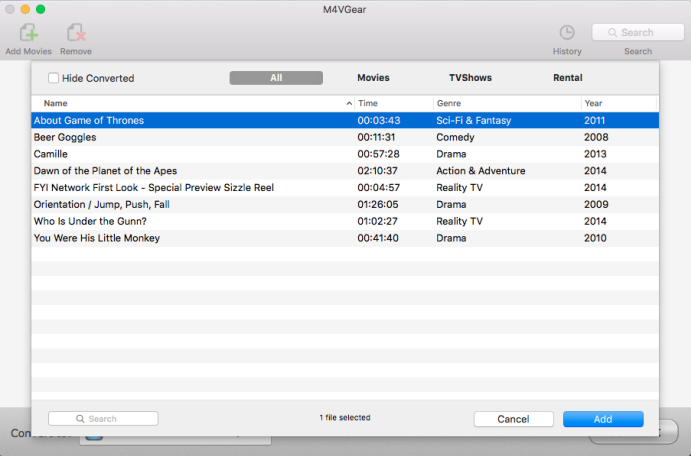
Task: Click the Comedy genre cell
Action: tap(455, 137)
